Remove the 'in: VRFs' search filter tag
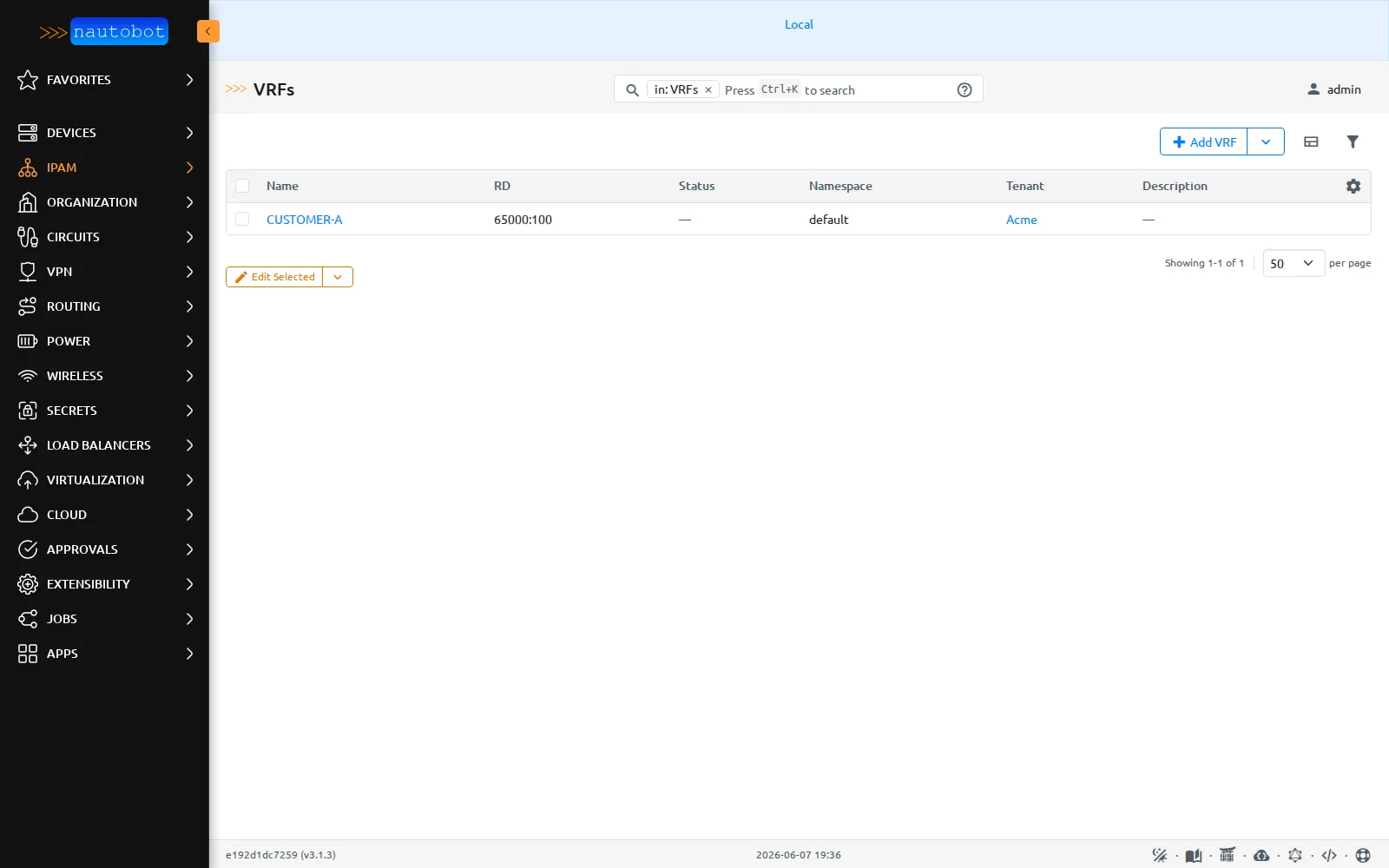 point(708,90)
